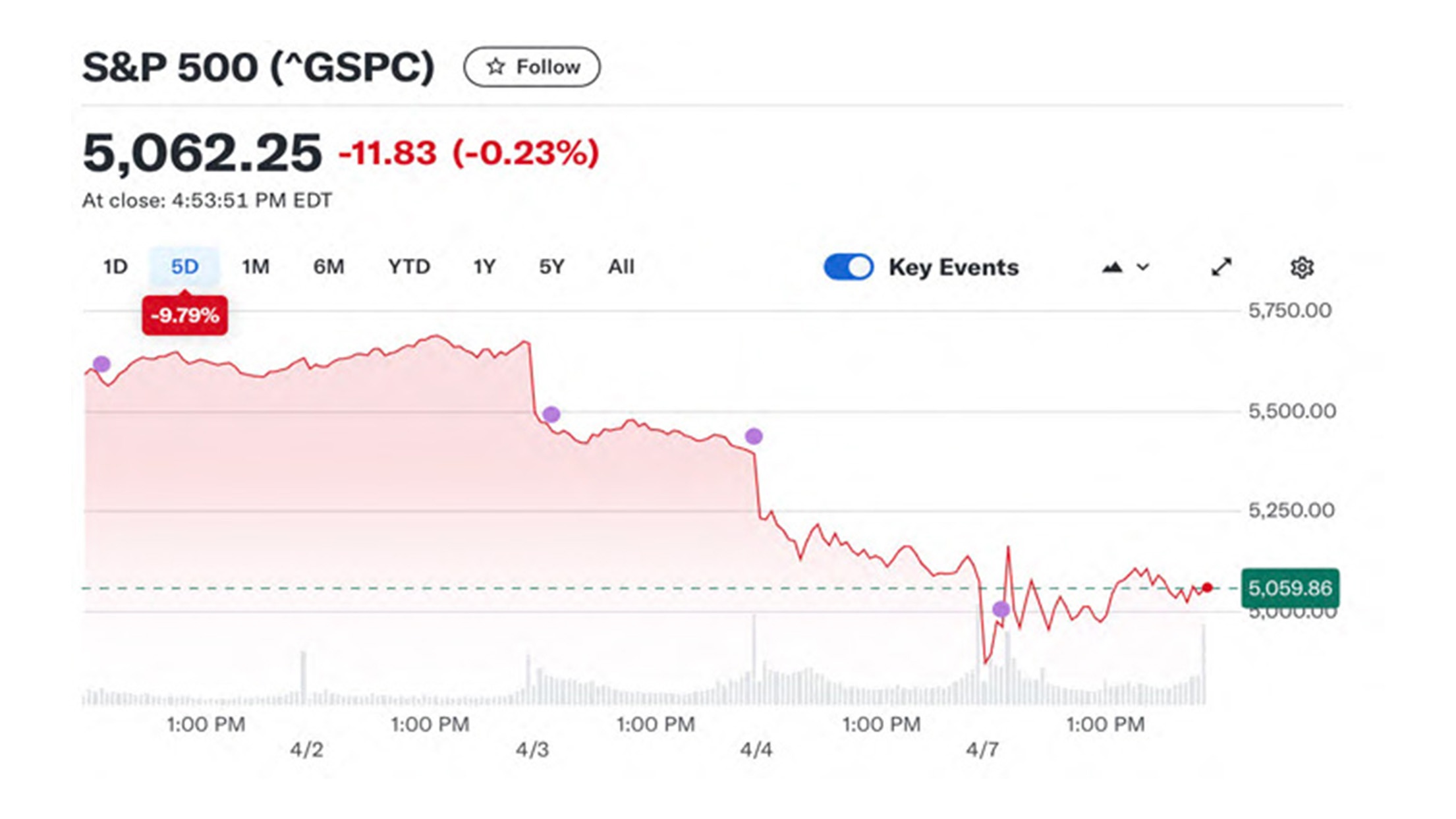Image resolution: width=1456 pixels, height=819 pixels.
Task: Click the red -9.79% change badge
Action: 184,316
